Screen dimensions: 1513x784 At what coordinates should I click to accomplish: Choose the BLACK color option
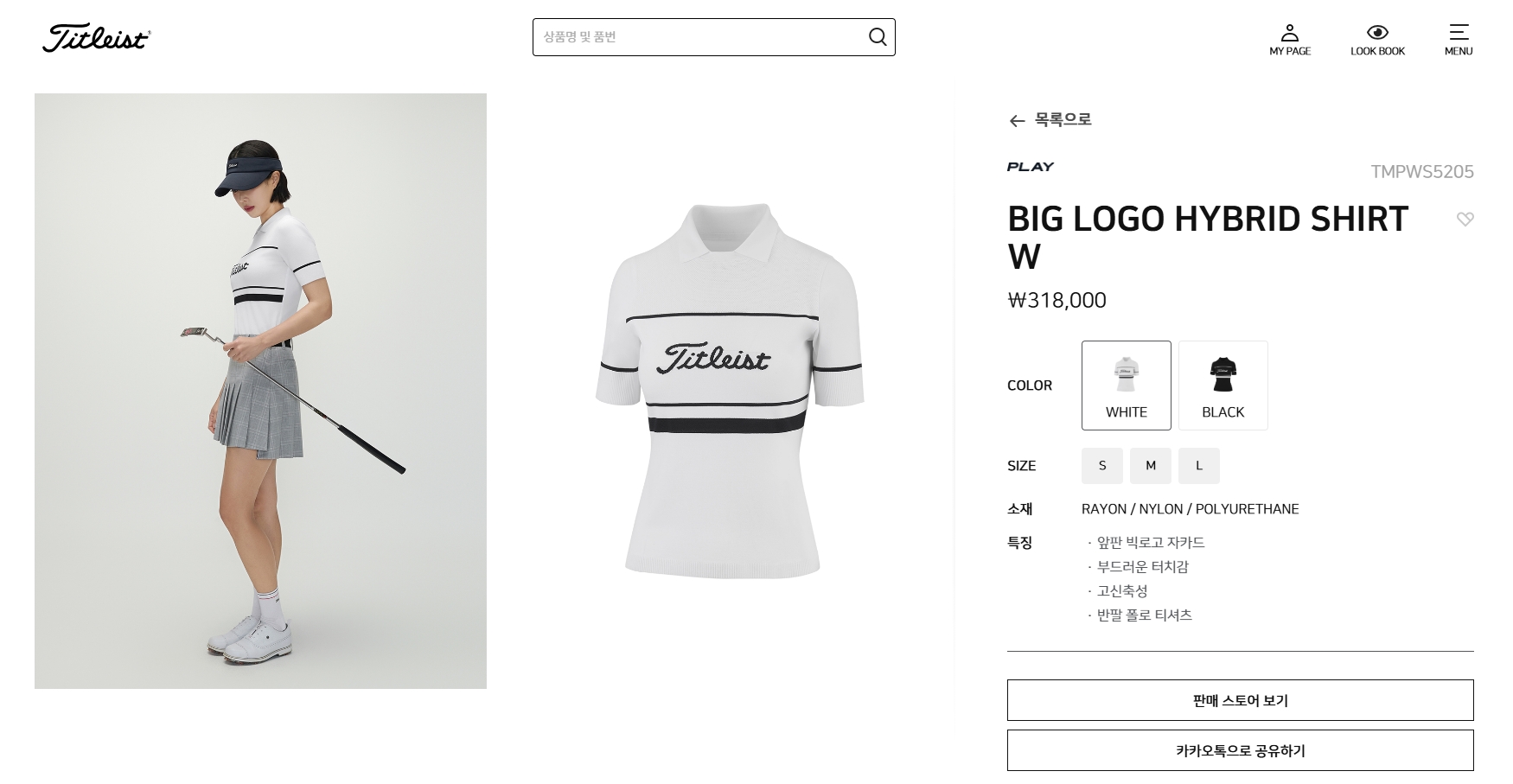tap(1223, 386)
